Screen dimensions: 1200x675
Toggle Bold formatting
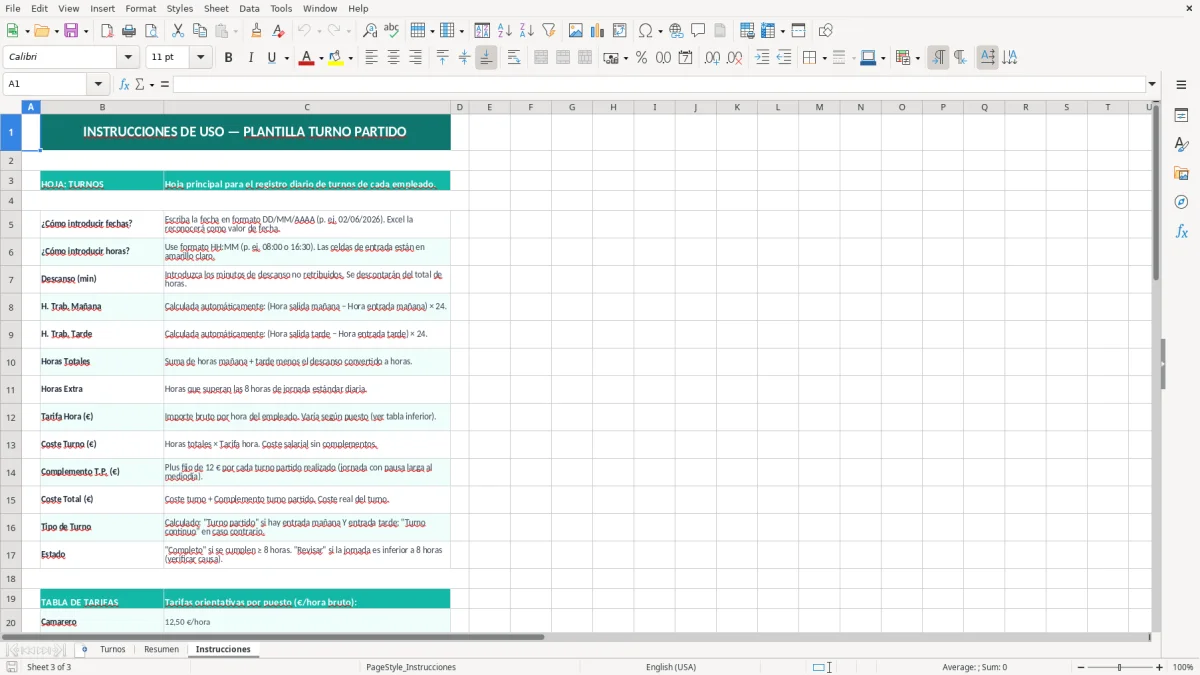(228, 58)
